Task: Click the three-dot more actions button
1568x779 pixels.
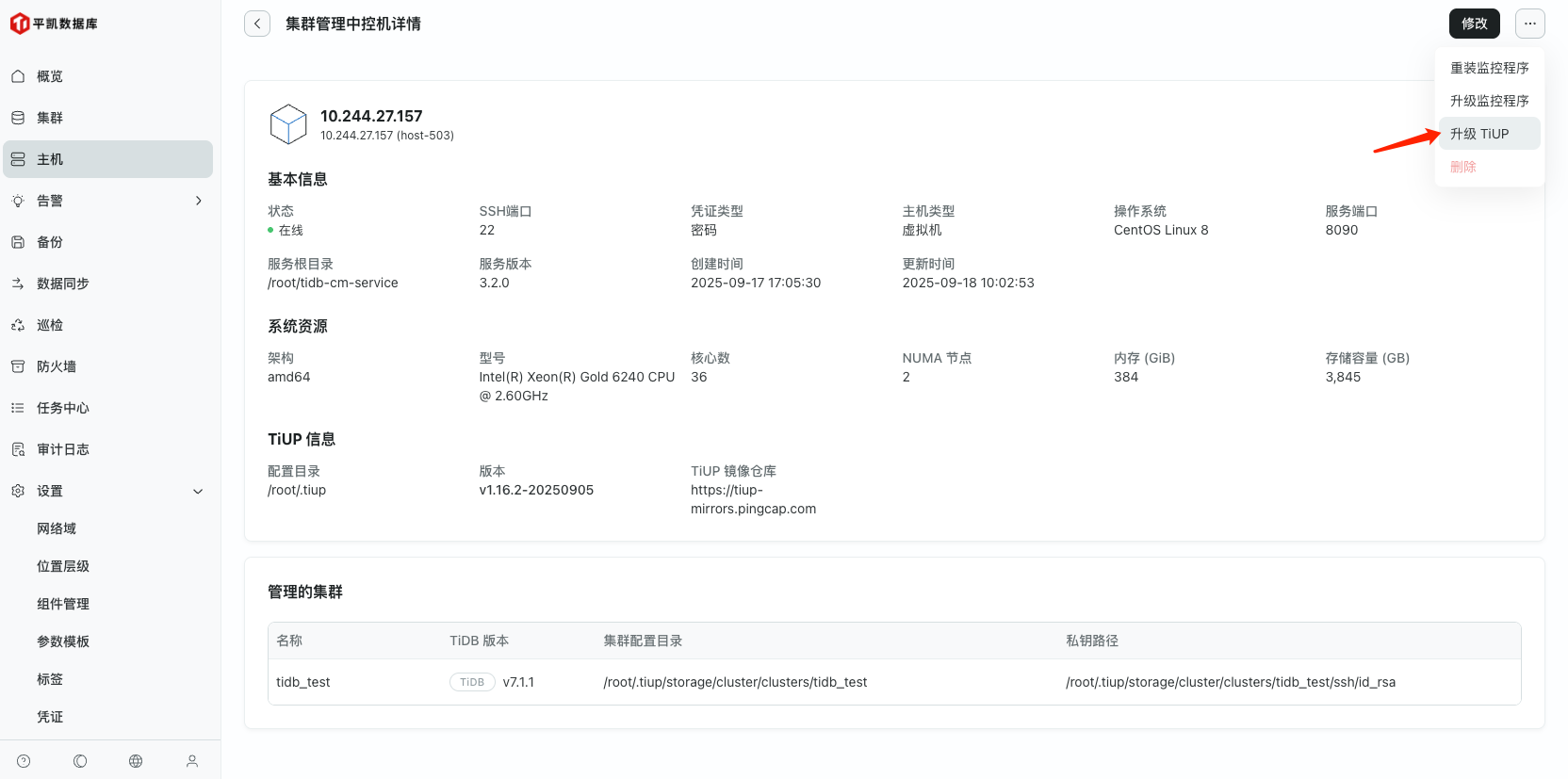Action: (1529, 24)
